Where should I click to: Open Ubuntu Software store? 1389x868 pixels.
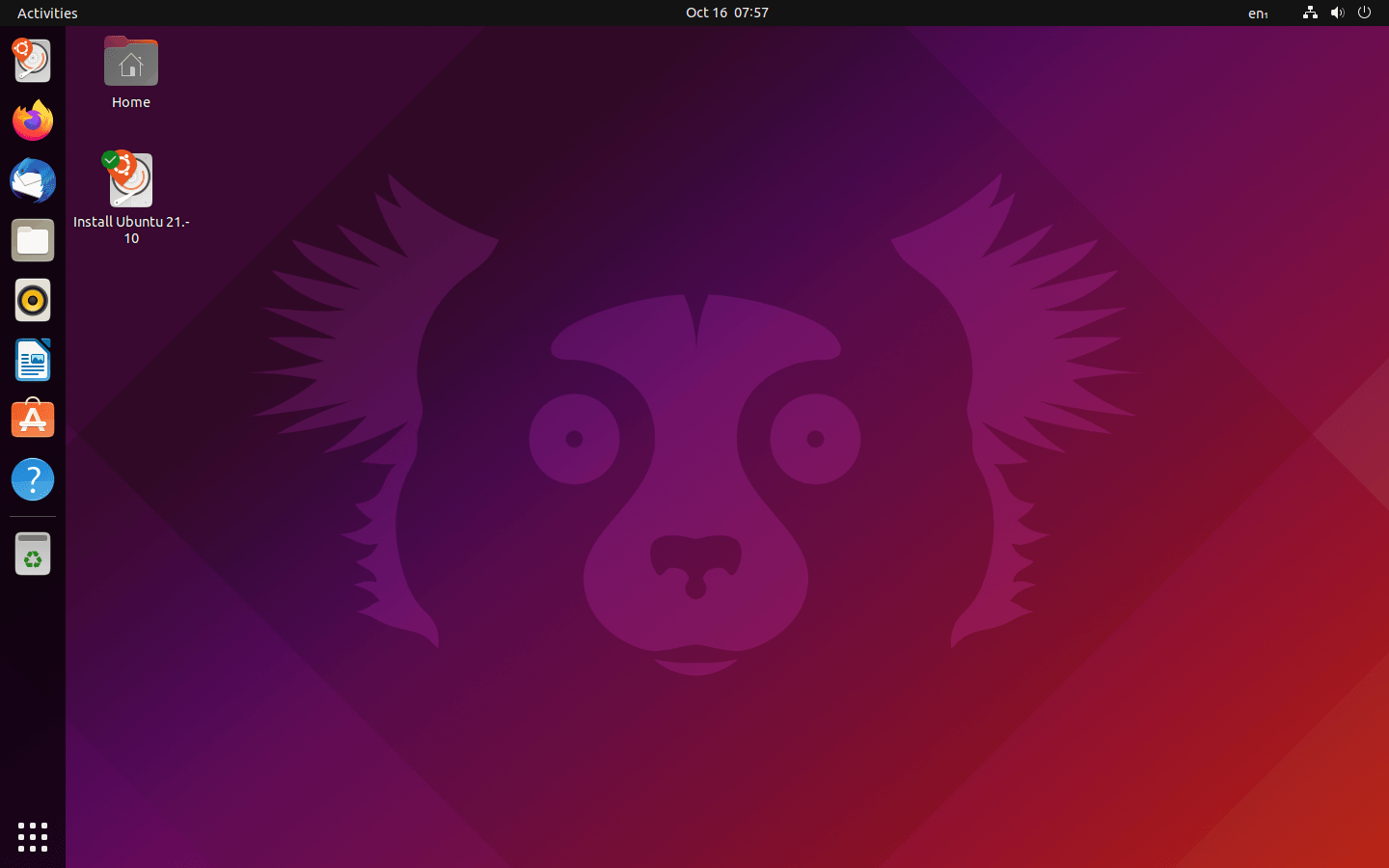tap(33, 420)
